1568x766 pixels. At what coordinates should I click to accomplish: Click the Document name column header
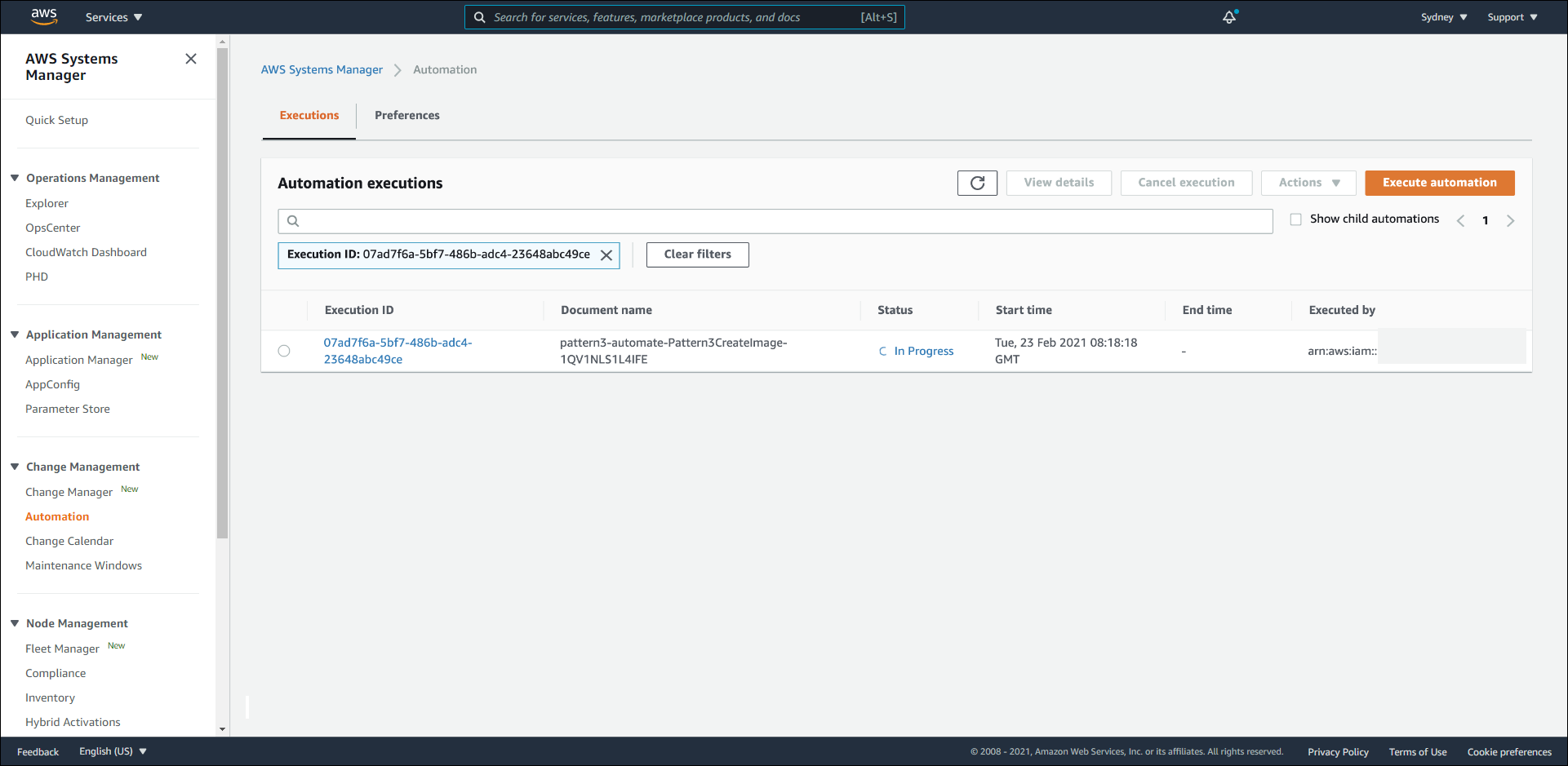tap(606, 310)
